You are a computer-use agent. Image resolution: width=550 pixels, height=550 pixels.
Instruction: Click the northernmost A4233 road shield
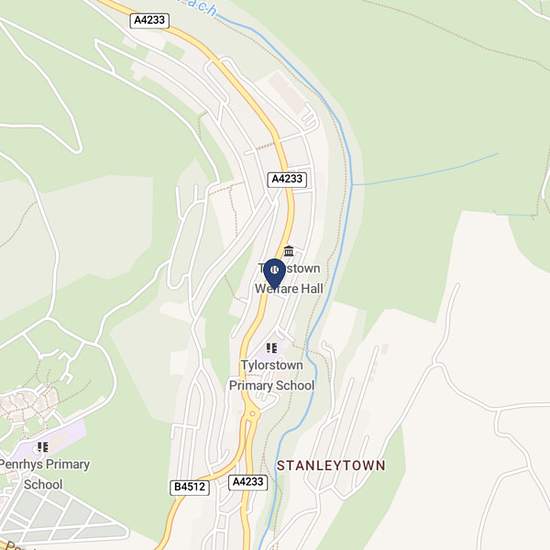pos(150,20)
